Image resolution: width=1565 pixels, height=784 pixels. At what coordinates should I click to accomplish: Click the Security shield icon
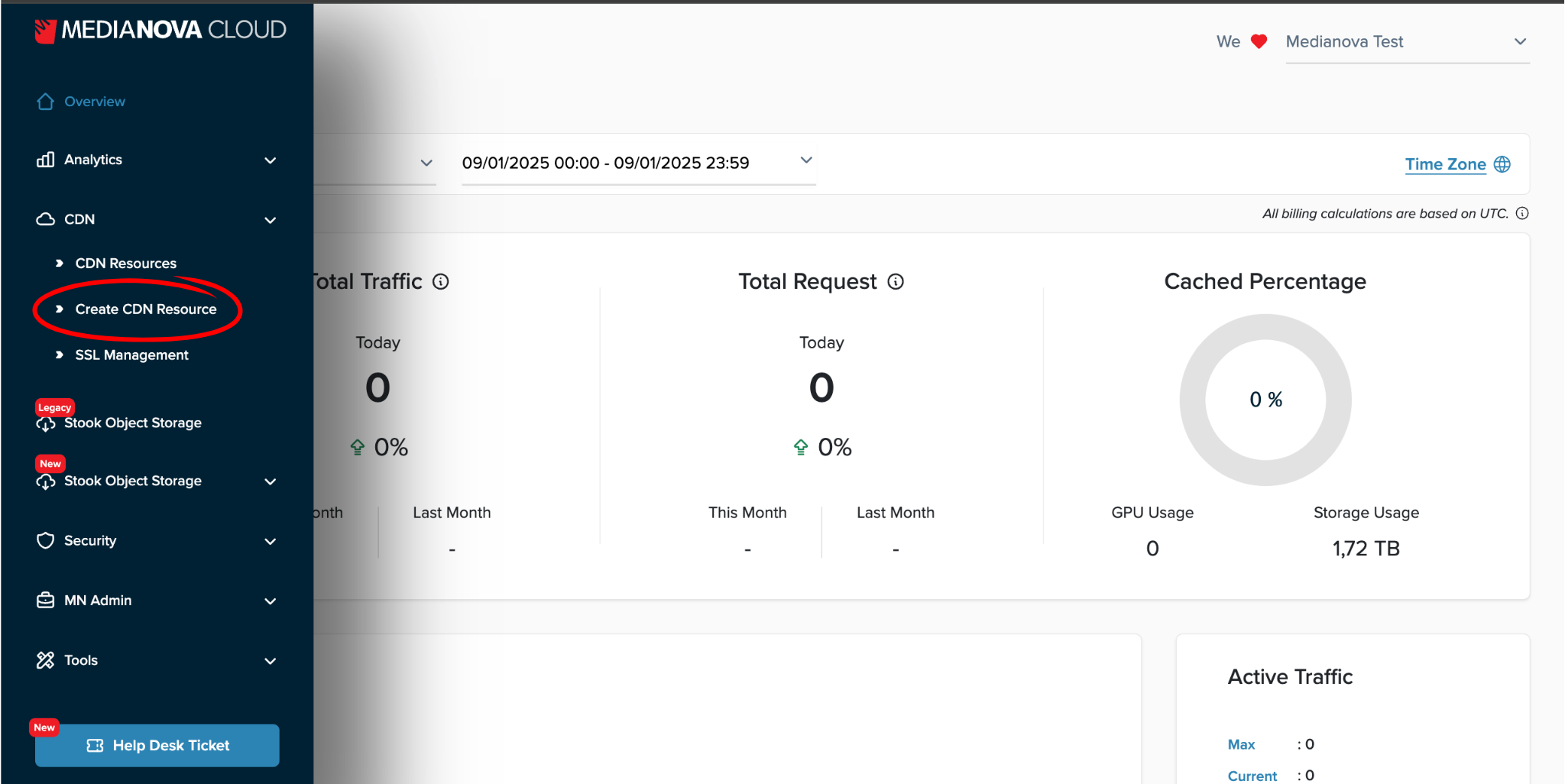(46, 540)
